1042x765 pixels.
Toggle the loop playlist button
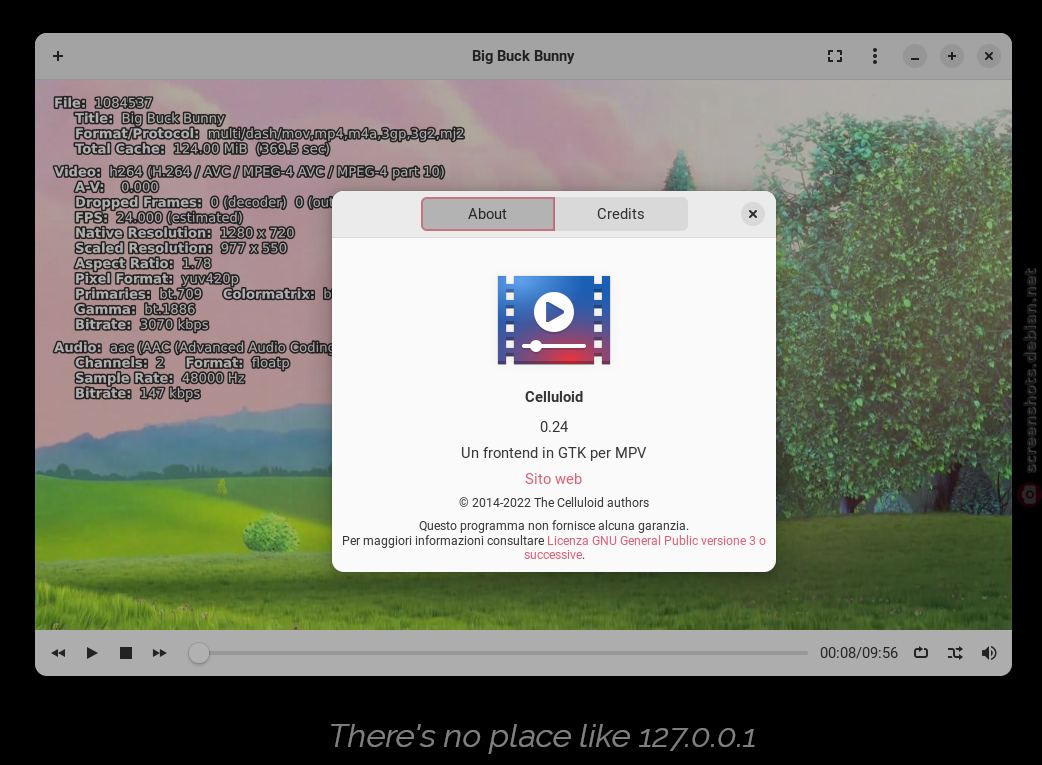coord(921,653)
